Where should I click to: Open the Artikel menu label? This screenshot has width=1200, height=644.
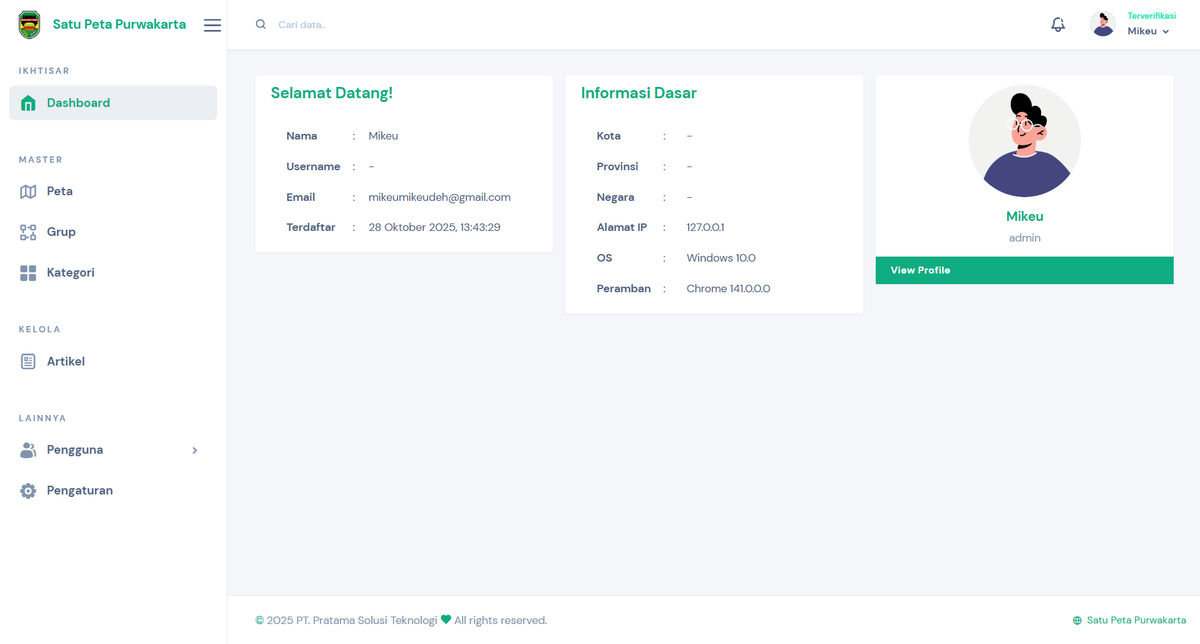(x=66, y=362)
